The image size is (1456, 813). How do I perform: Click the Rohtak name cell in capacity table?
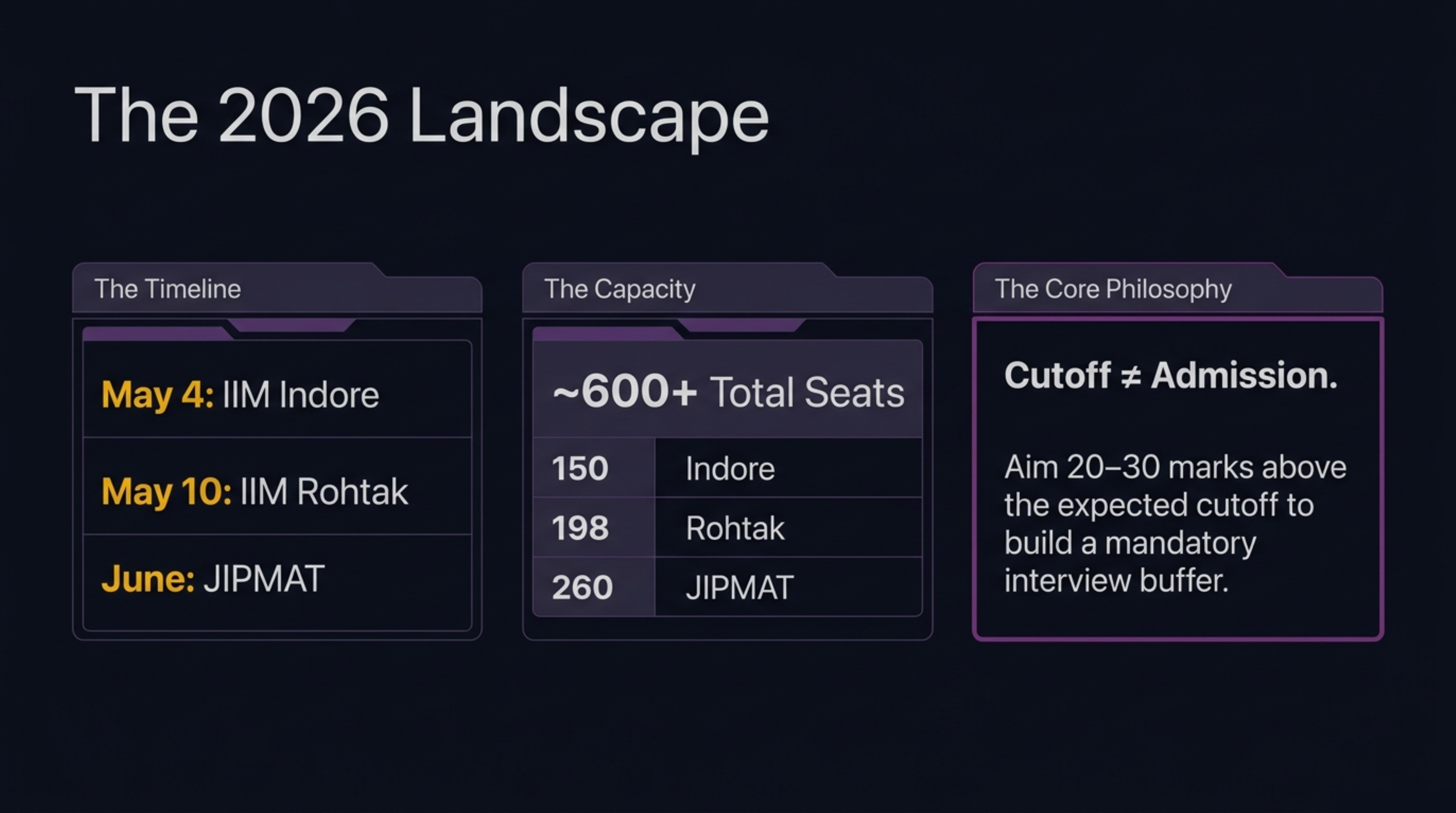coord(735,528)
